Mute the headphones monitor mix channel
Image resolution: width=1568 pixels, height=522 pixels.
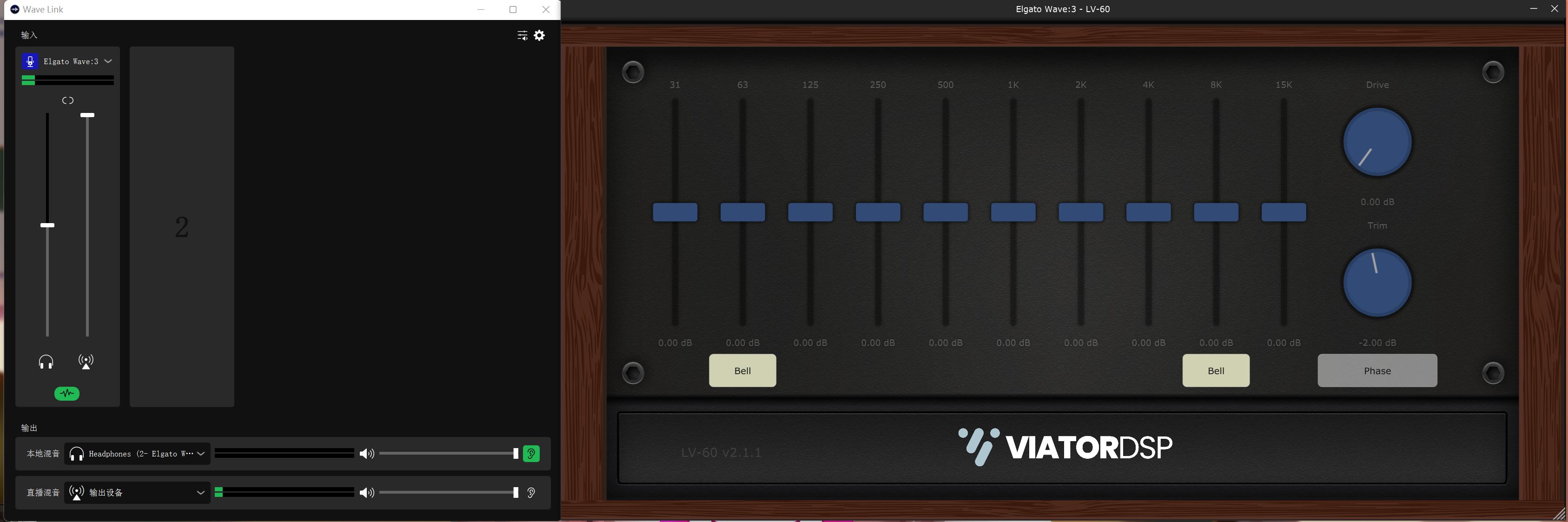coord(46,363)
